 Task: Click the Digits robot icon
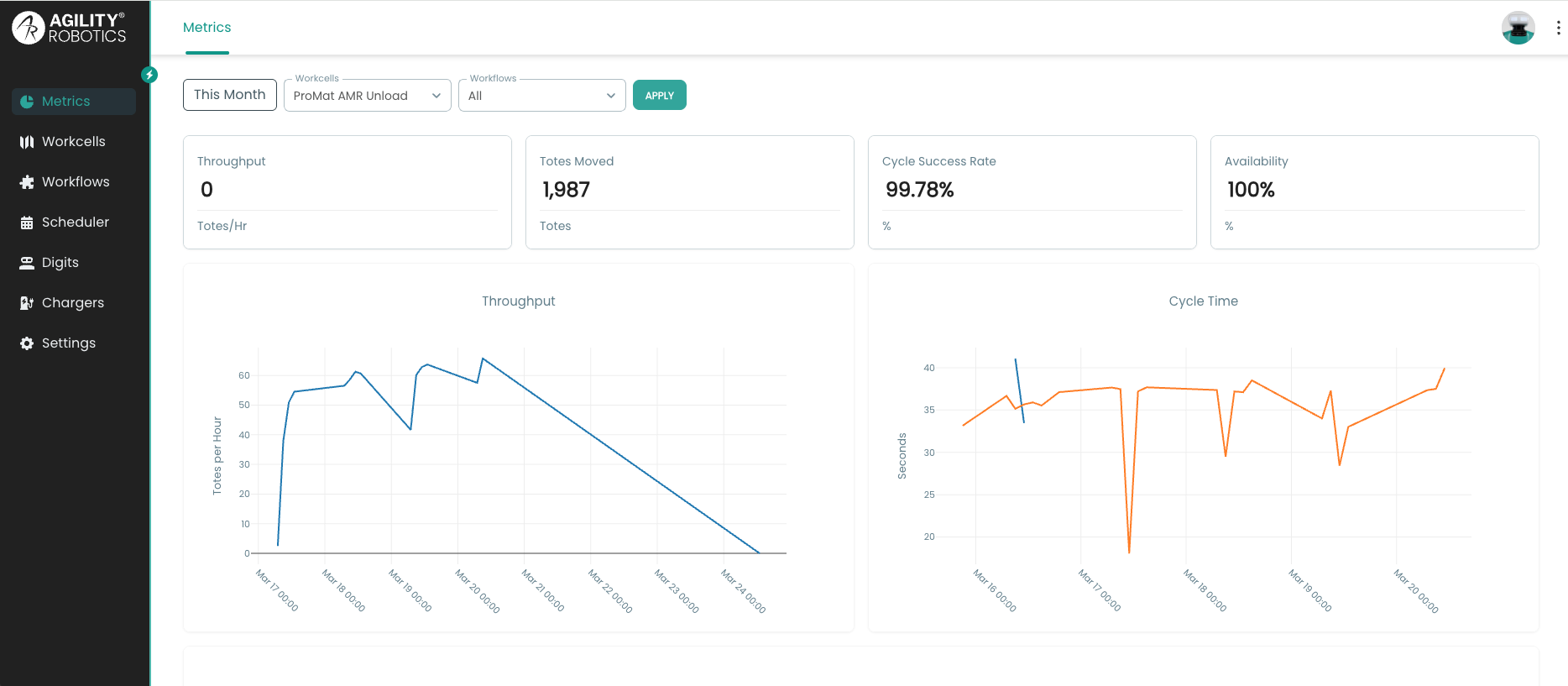[27, 263]
